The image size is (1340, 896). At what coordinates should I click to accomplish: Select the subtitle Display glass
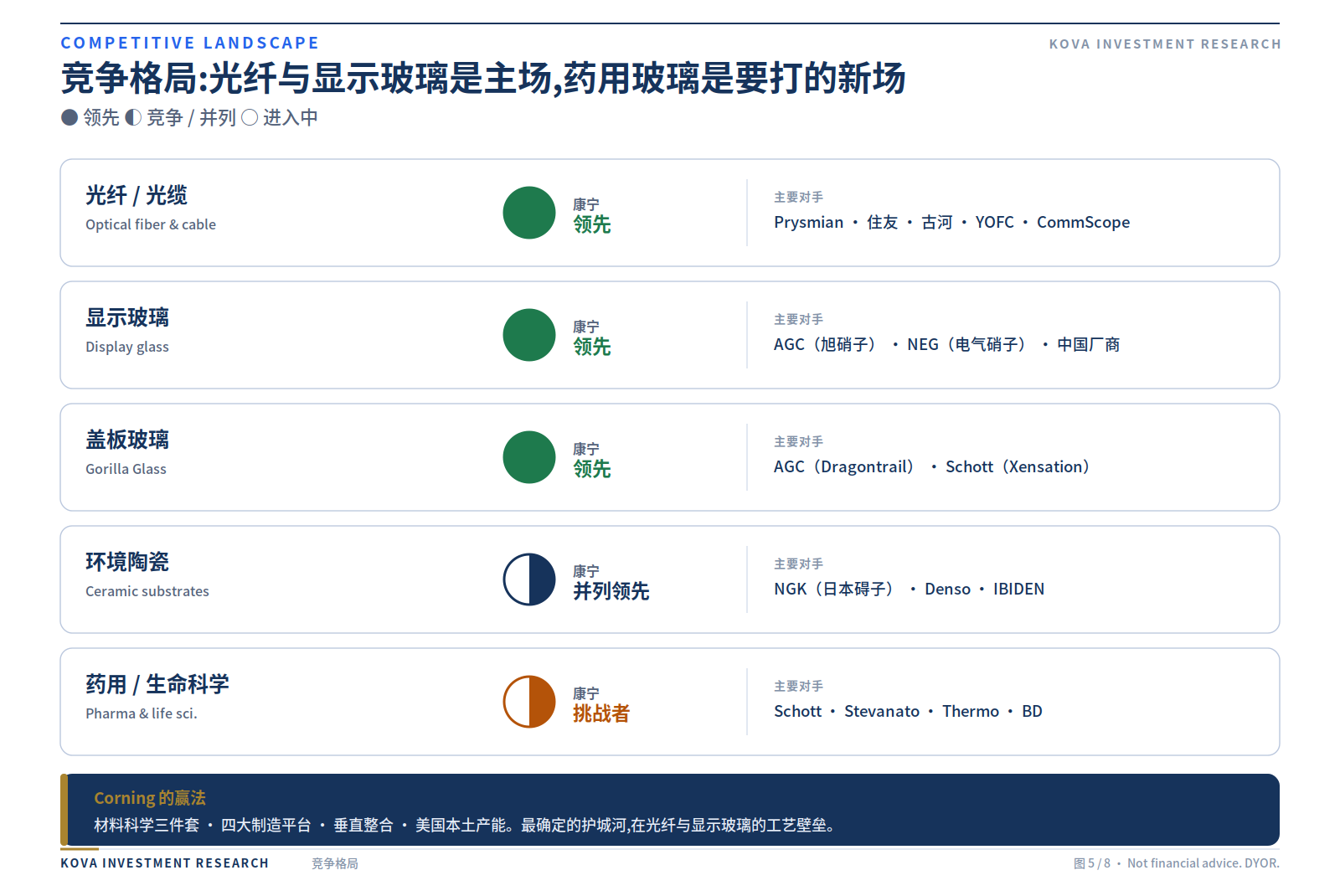[x=127, y=347]
